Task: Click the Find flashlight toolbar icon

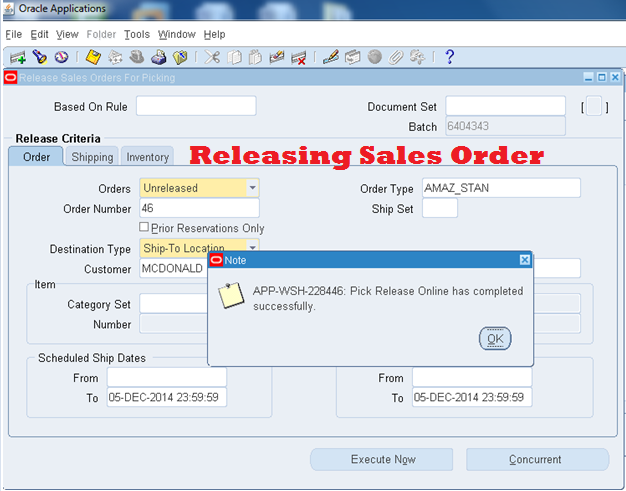Action: click(40, 57)
